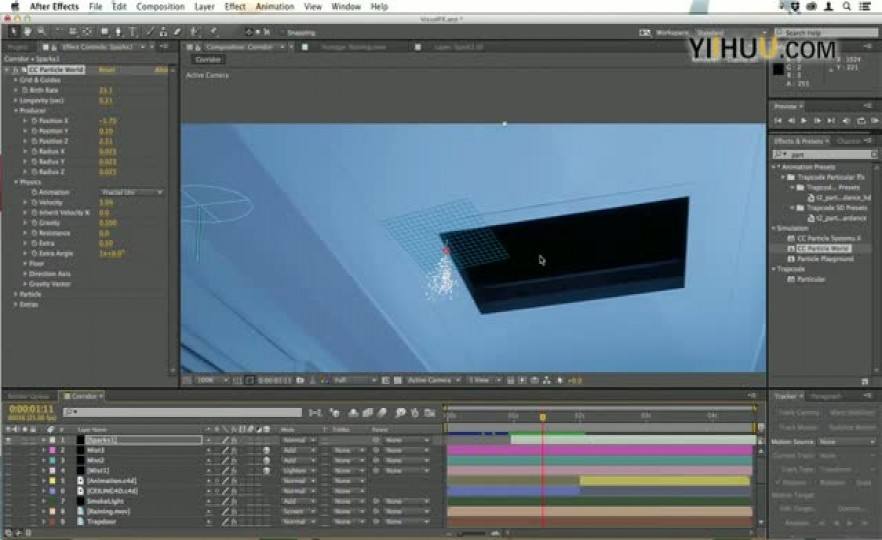Open the Active Camera view dropdown
The width and height of the screenshot is (882, 540).
click(x=433, y=380)
